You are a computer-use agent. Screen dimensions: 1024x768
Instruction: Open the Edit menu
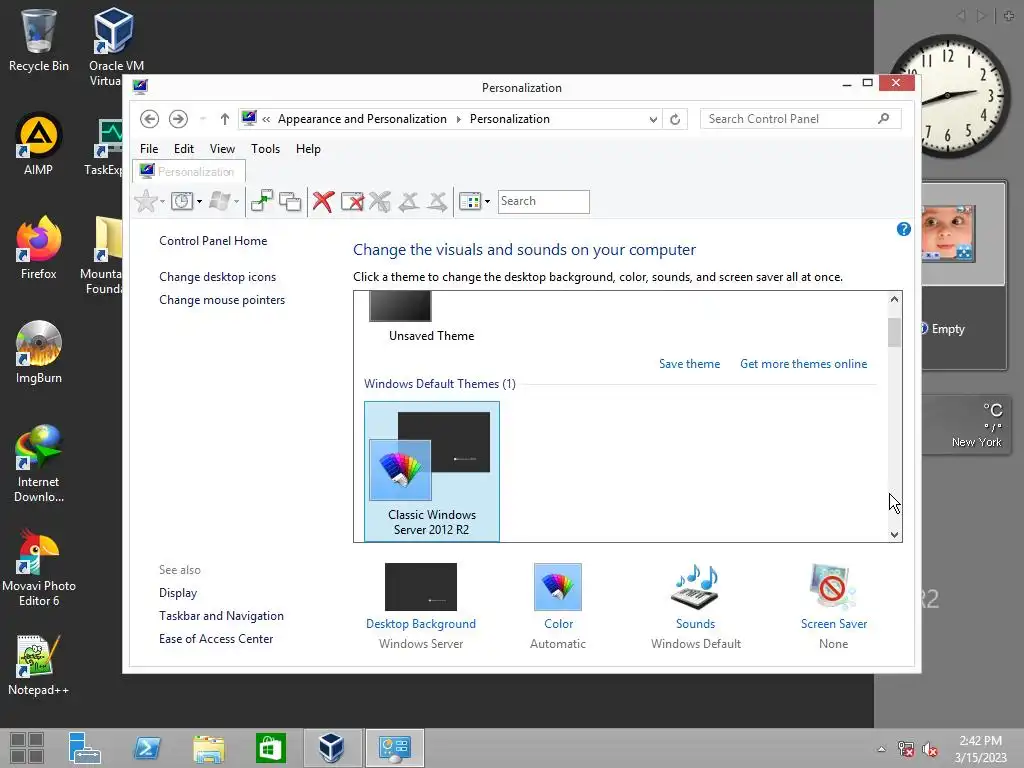tap(184, 149)
